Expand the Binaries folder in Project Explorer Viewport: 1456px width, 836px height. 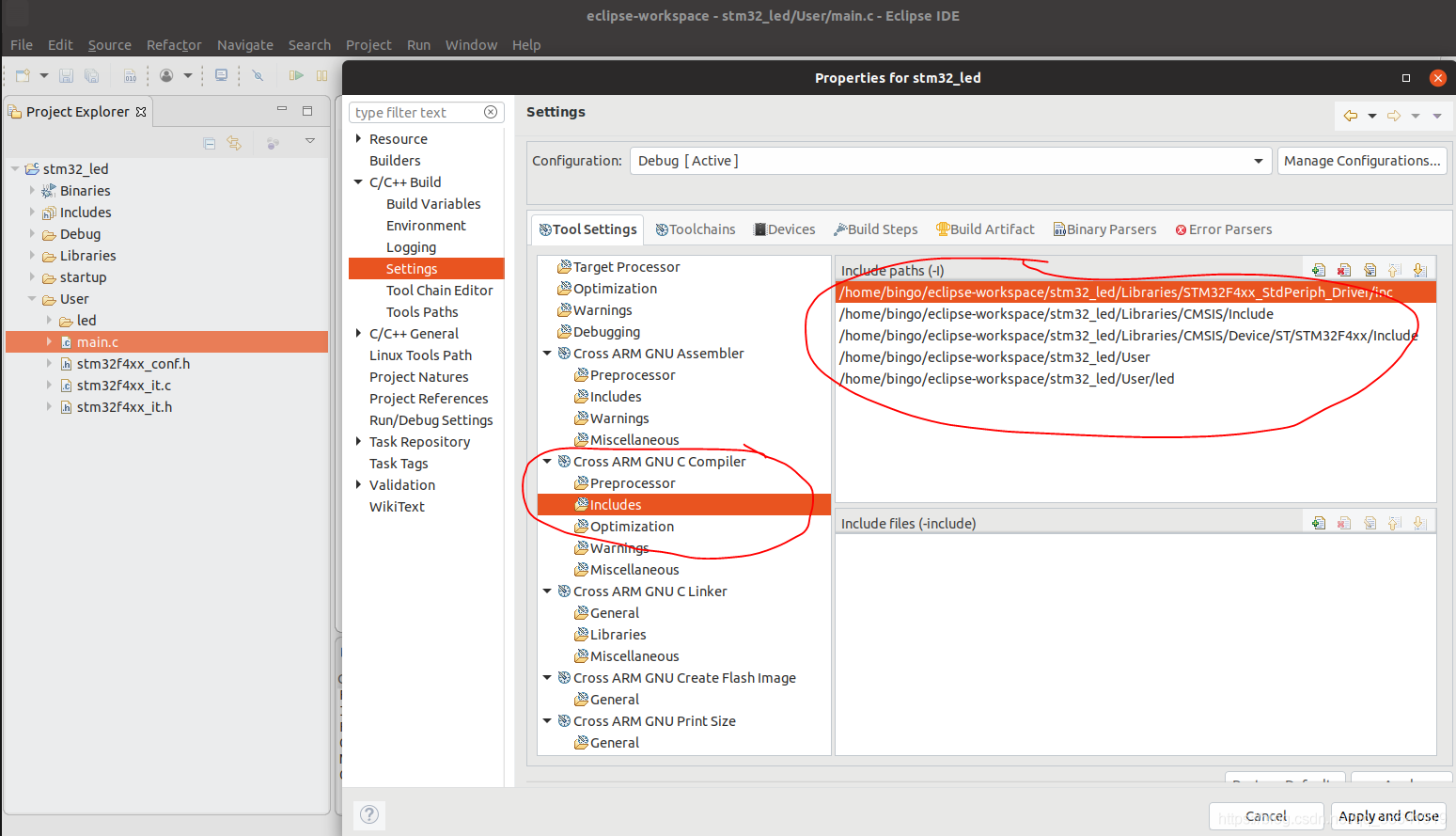(x=32, y=191)
